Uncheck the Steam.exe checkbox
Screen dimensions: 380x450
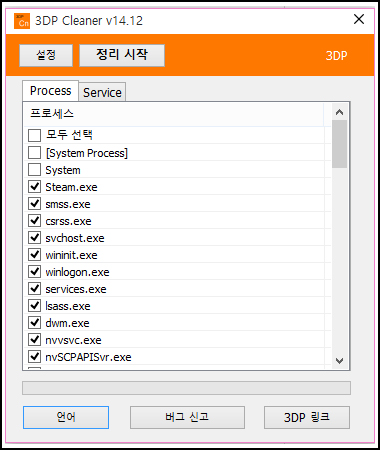click(x=35, y=187)
